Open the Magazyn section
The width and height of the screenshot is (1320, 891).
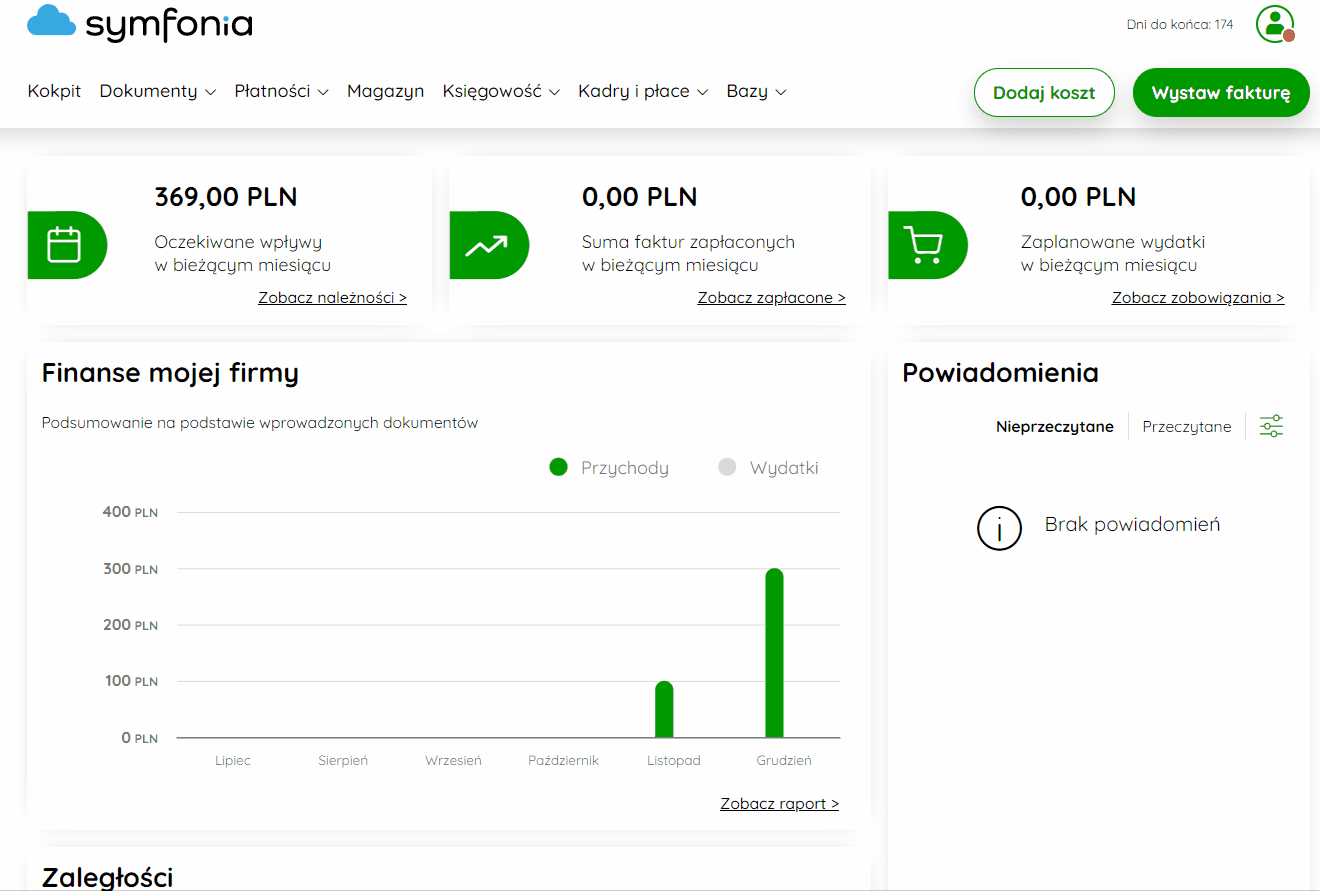tap(385, 91)
